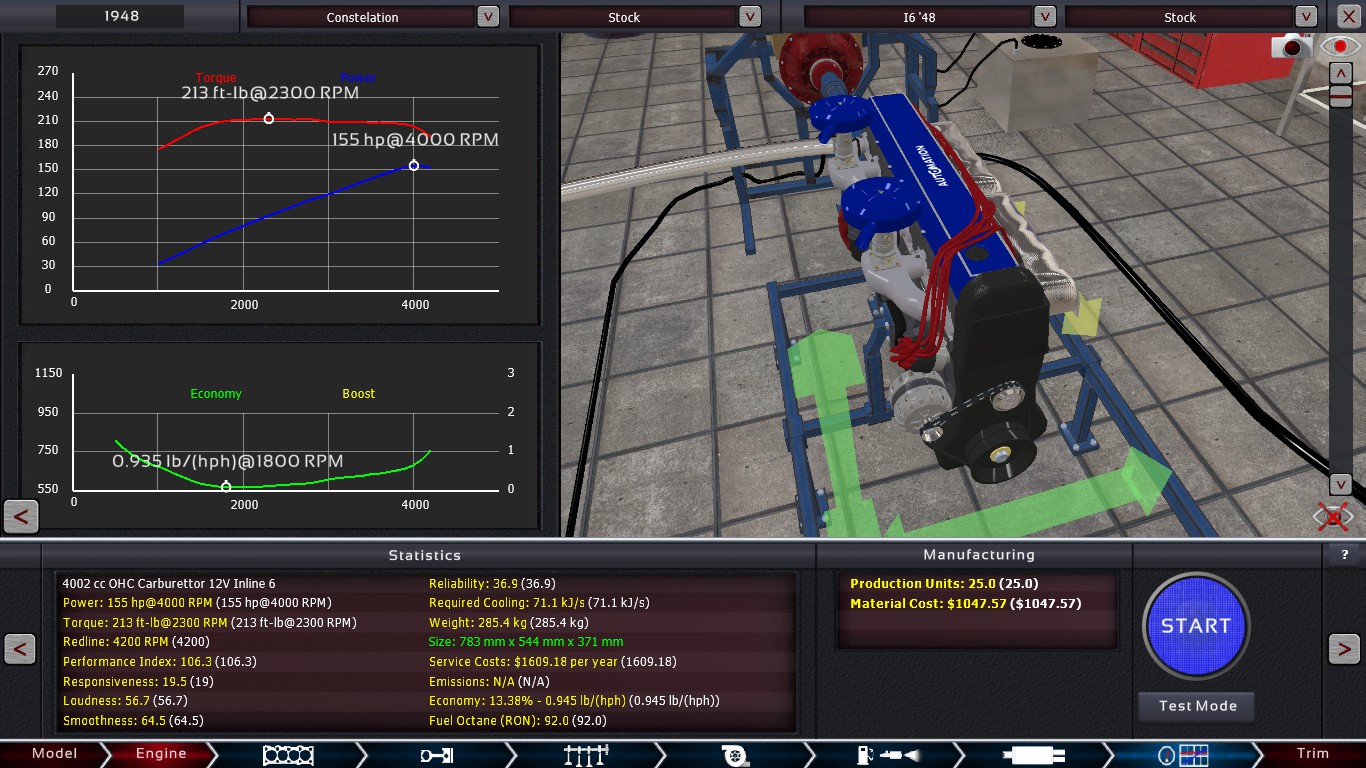Open the turbocharger aspiration tab icon
Screen dimensions: 1366x768
[x=736, y=755]
